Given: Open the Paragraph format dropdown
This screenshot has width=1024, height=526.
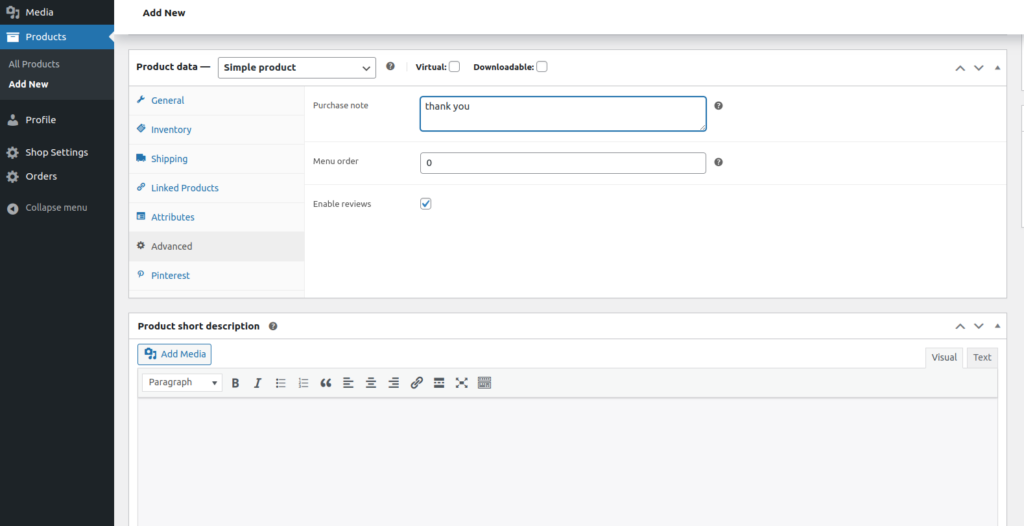Looking at the screenshot, I should (182, 383).
